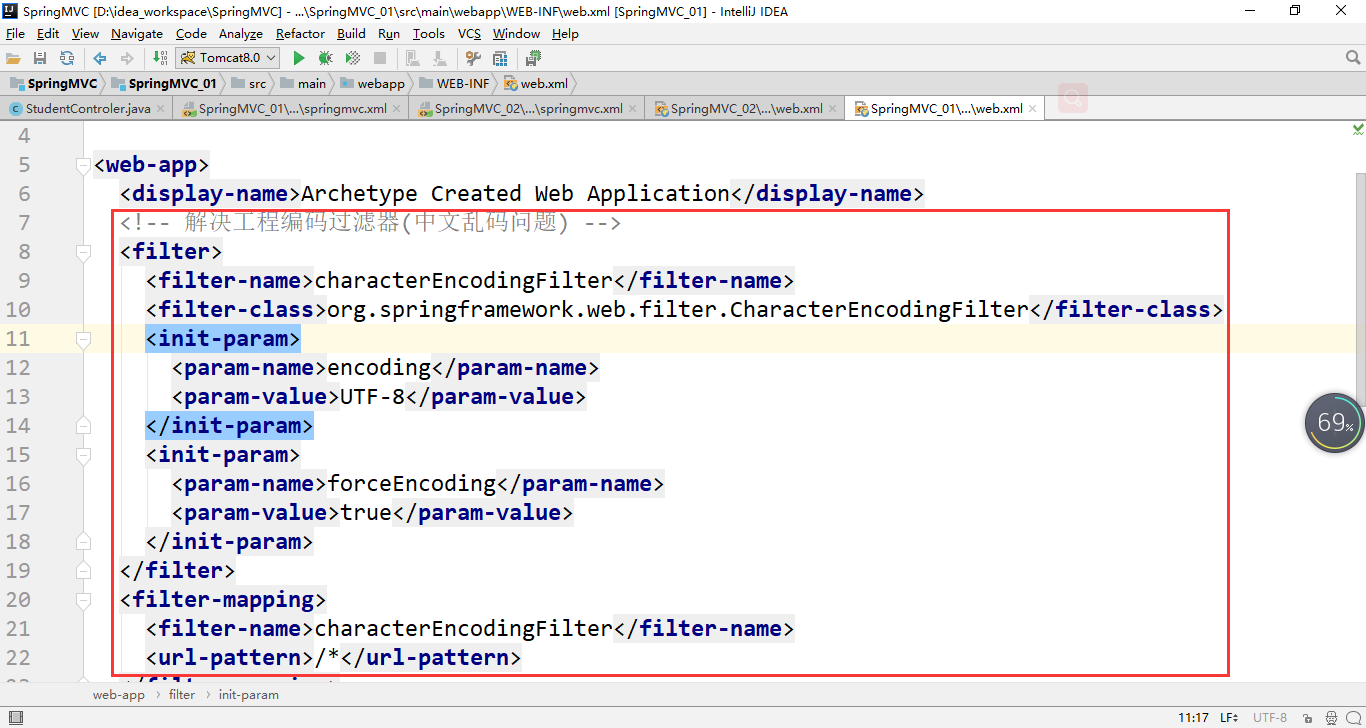Open the notifications speech bubble icon in status bar
This screenshot has height=728, width=1366.
tap(1354, 717)
